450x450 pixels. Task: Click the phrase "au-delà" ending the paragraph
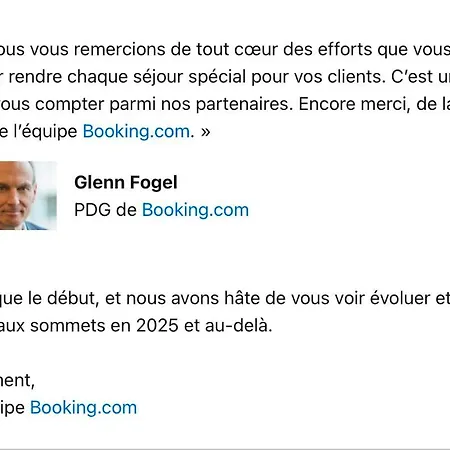click(238, 325)
